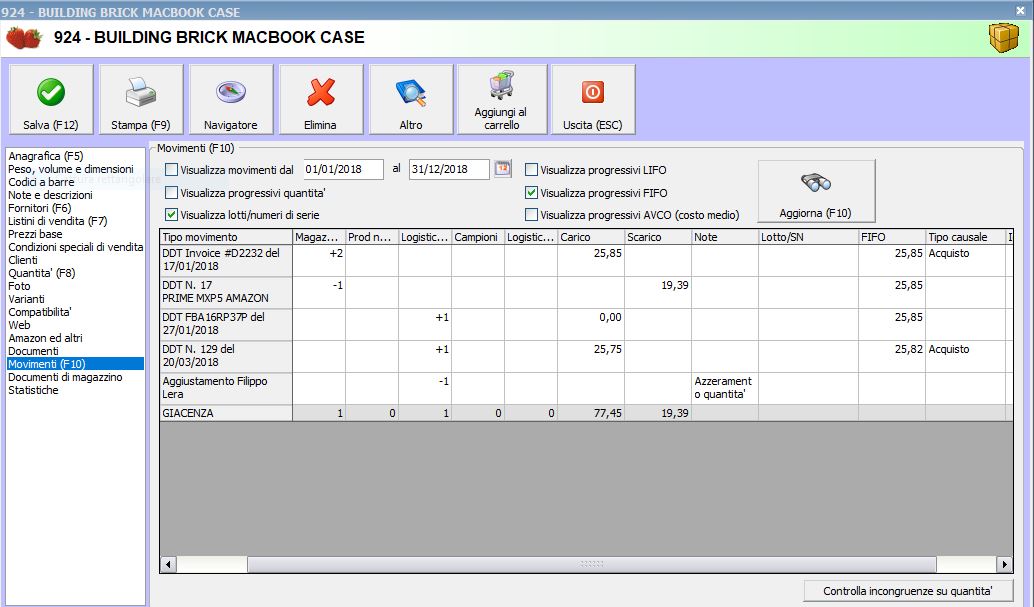This screenshot has width=1034, height=607.
Task: Enable Visualizza progressivi AVCO (costo medio)
Action: pyautogui.click(x=532, y=214)
